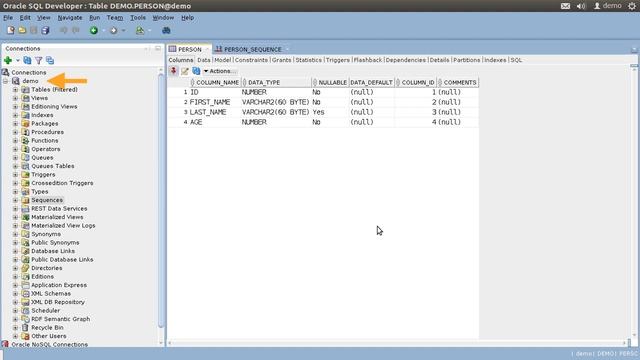Switch to the Triggers tab
This screenshot has width=640, height=360.
pos(338,60)
